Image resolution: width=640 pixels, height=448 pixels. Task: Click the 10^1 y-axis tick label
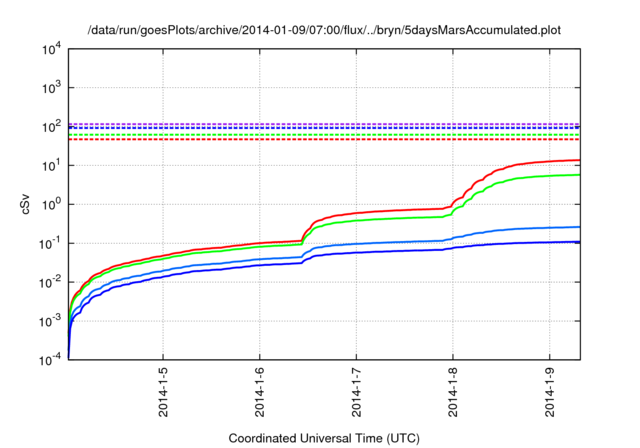(51, 165)
